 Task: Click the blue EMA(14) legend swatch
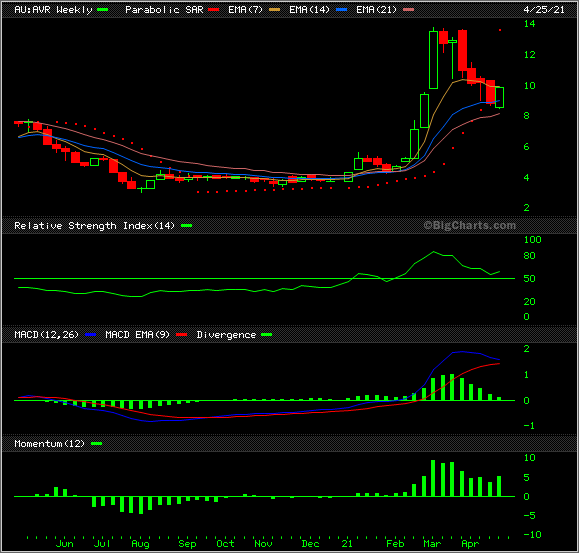pos(342,10)
